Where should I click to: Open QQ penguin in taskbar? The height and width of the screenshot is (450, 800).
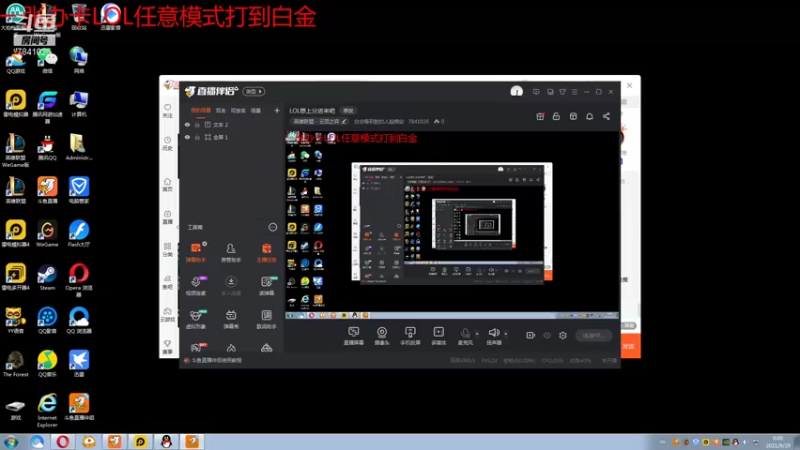coord(166,442)
